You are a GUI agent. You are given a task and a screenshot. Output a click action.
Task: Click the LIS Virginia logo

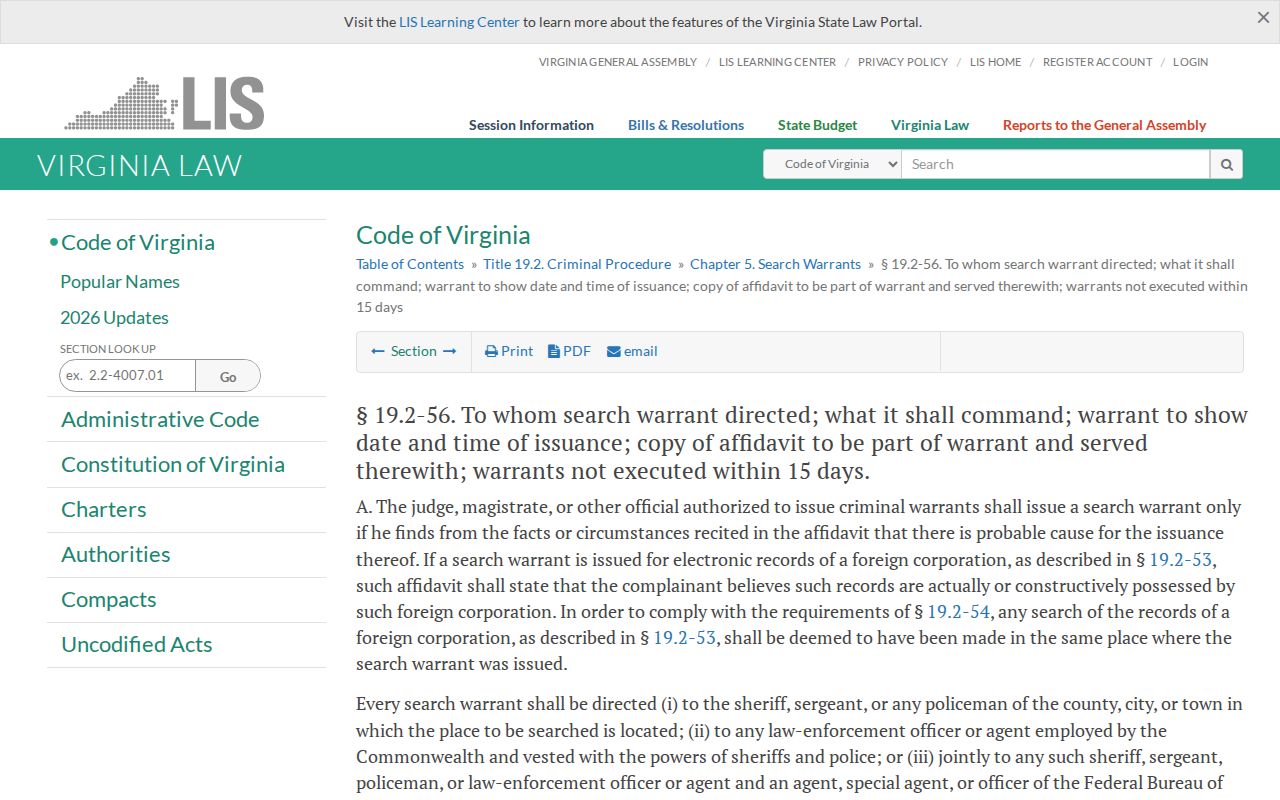click(165, 103)
